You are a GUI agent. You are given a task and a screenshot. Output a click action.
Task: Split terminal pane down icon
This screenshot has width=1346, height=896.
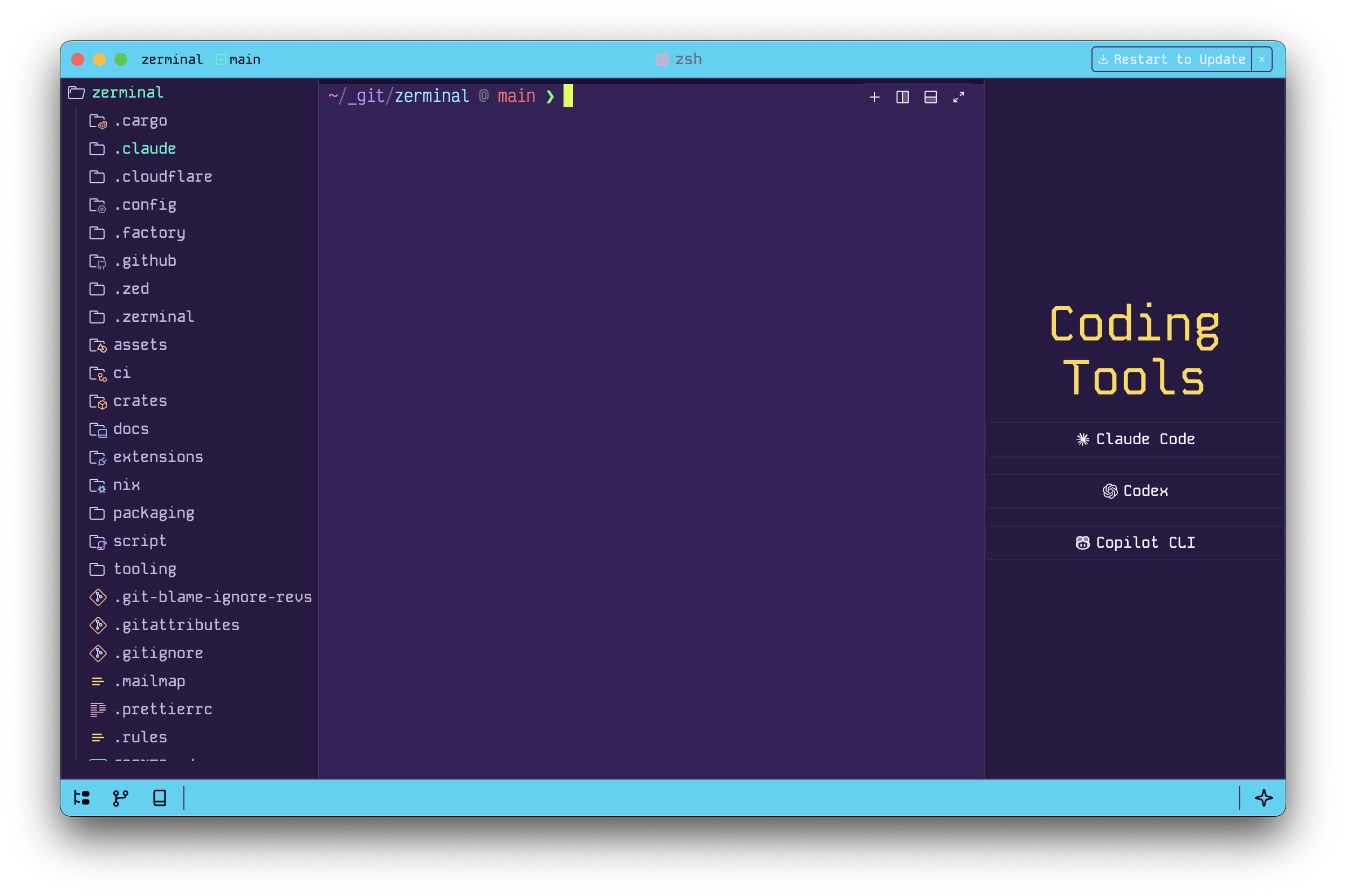click(x=930, y=97)
